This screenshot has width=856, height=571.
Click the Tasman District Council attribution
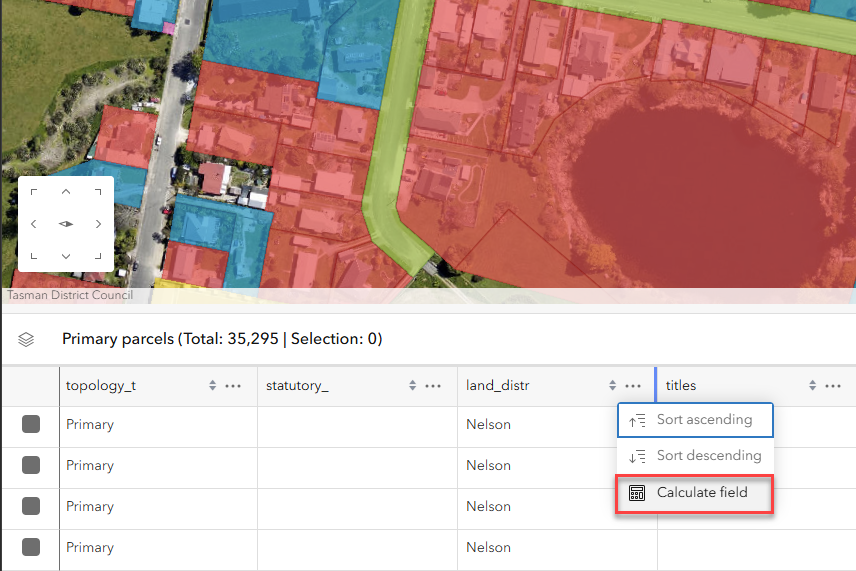click(x=70, y=295)
